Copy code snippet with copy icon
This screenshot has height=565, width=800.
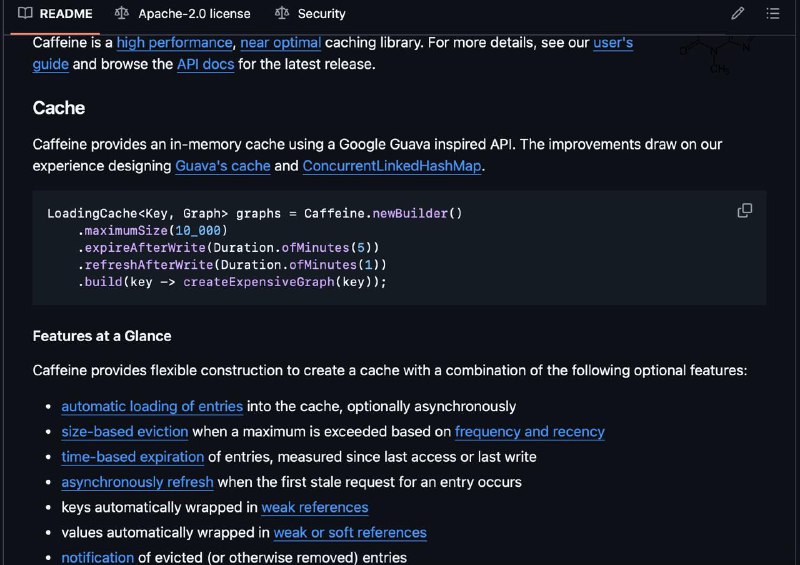(x=744, y=210)
